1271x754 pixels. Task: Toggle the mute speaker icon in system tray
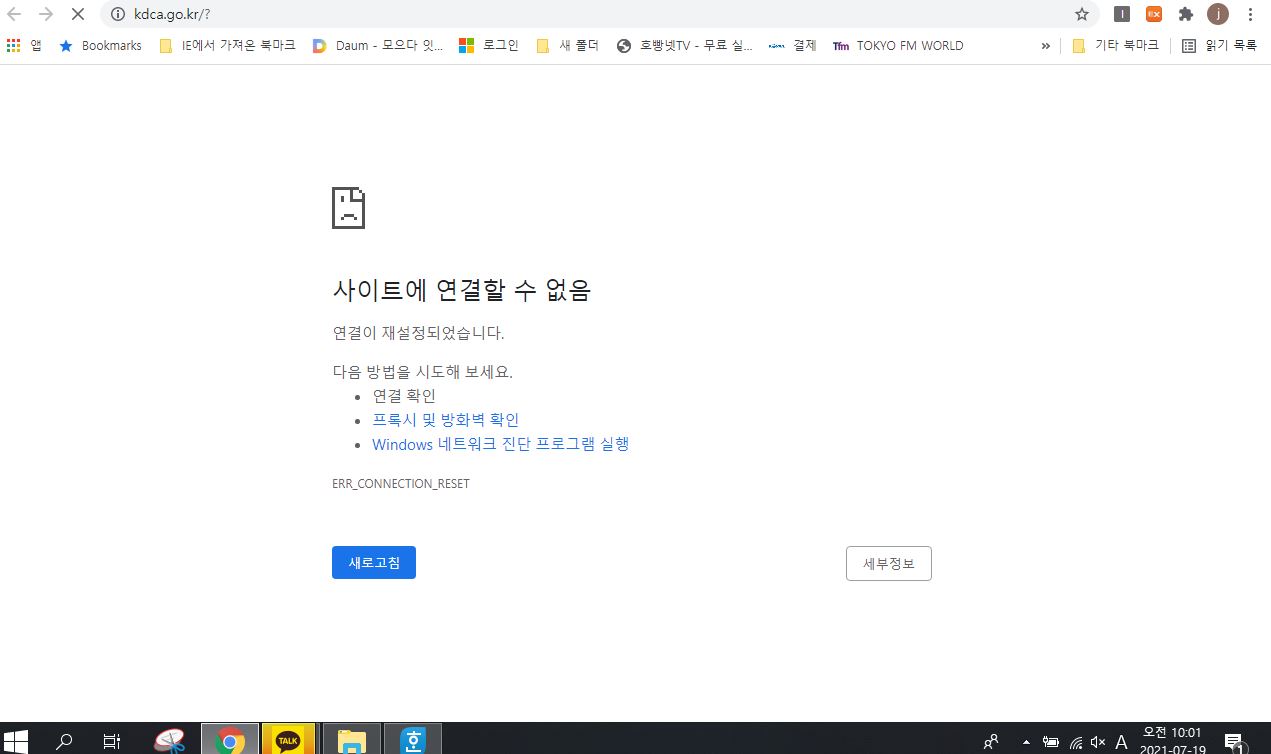[x=1098, y=742]
